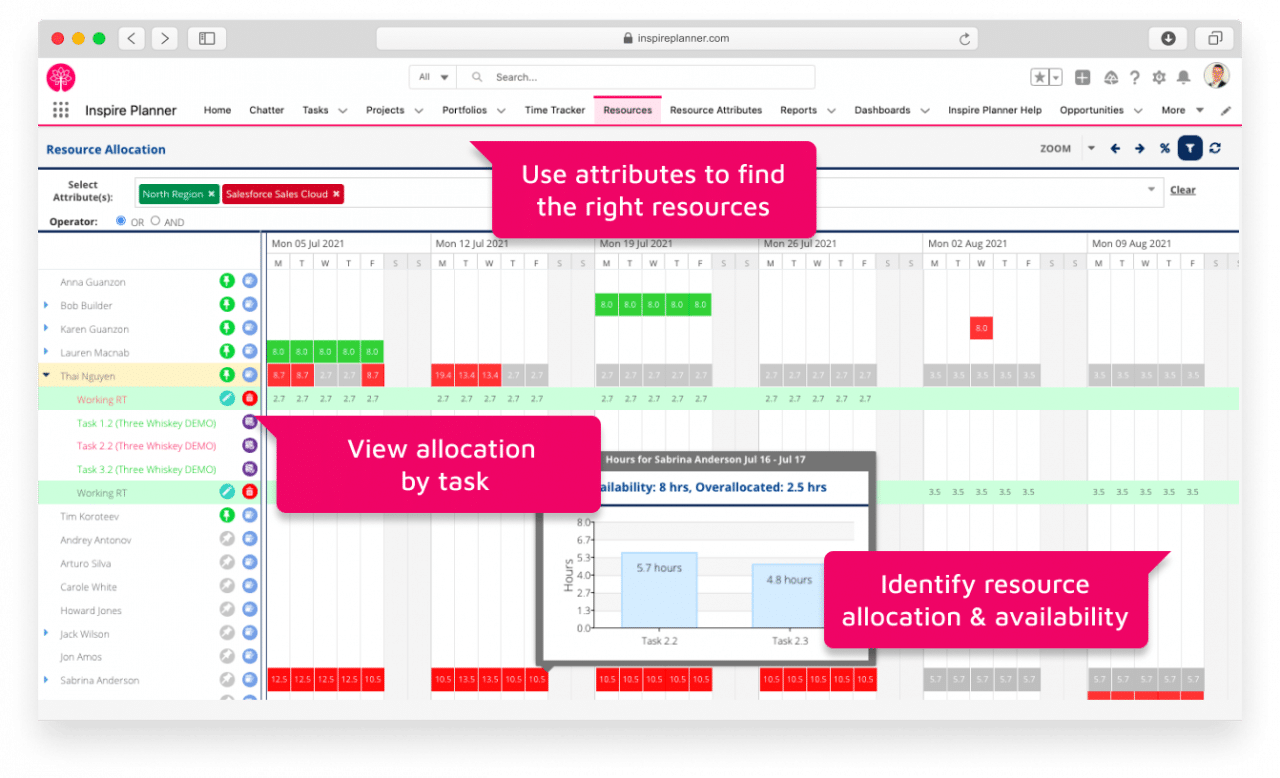Delete the Working RT allocation via trash icon
The height and width of the screenshot is (778, 1280).
pyautogui.click(x=249, y=397)
